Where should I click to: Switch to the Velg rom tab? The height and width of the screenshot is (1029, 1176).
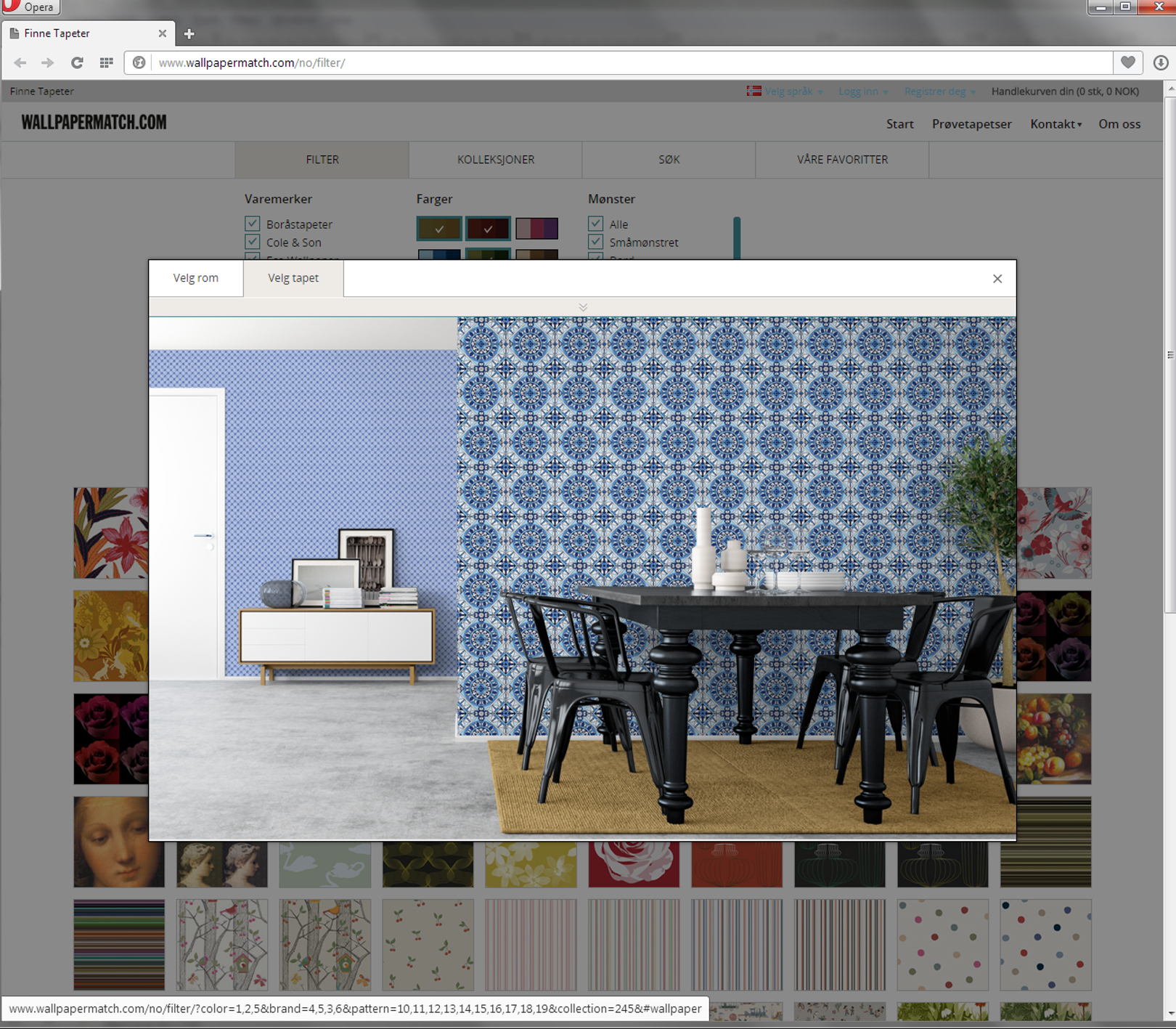tap(195, 278)
